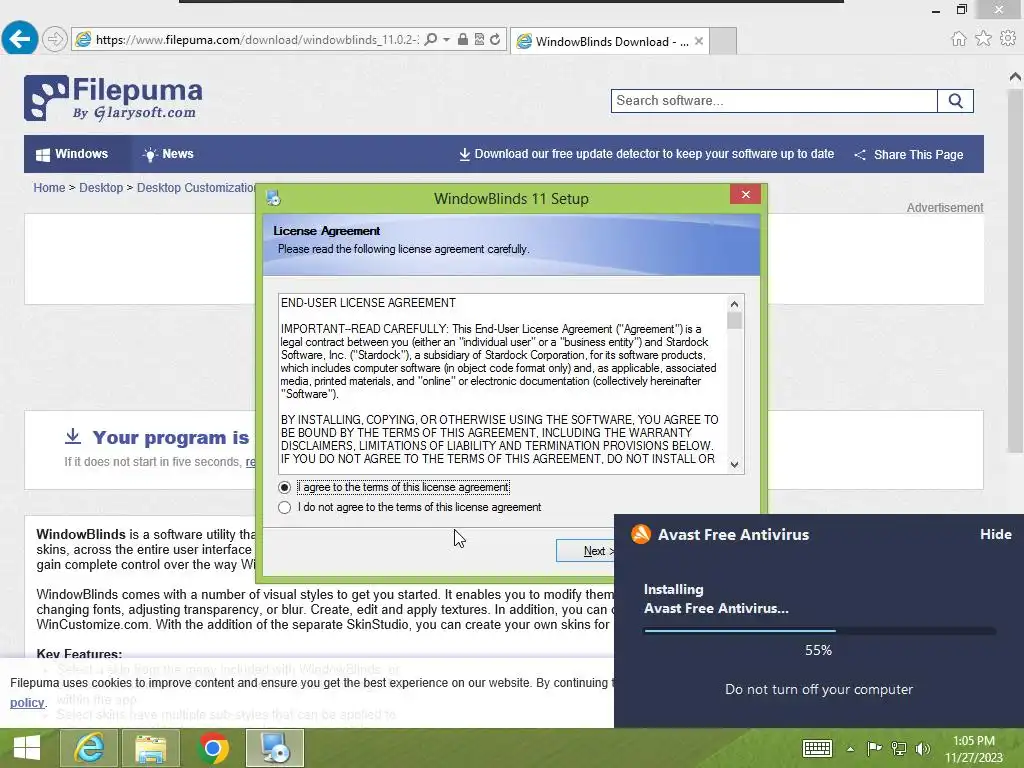Open the Desktop breadcrumb link

coord(101,187)
